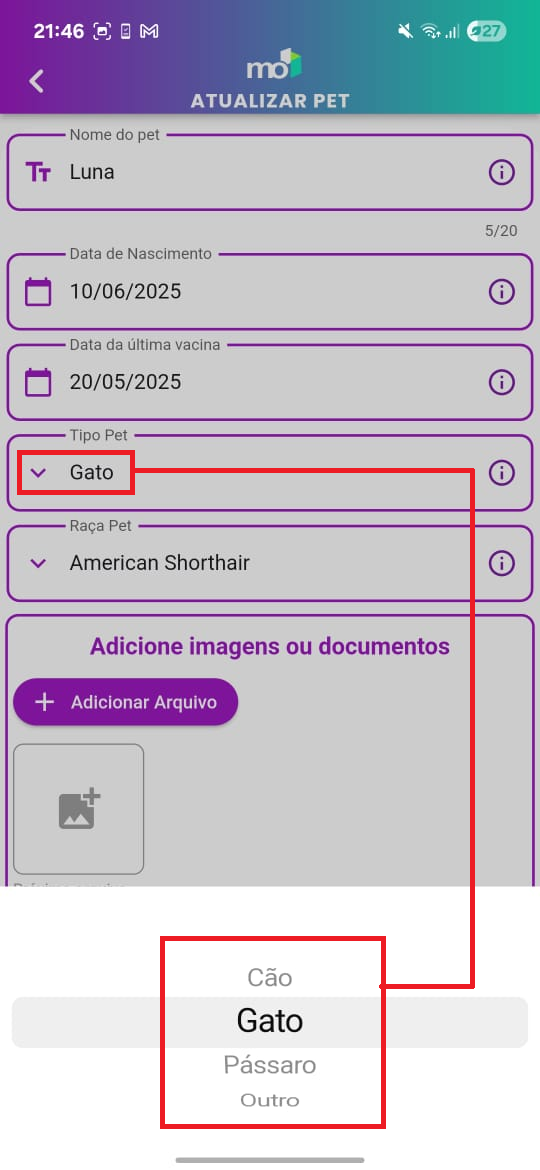Click the ATUALIZAR PET title
540x1170 pixels.
coord(270,101)
